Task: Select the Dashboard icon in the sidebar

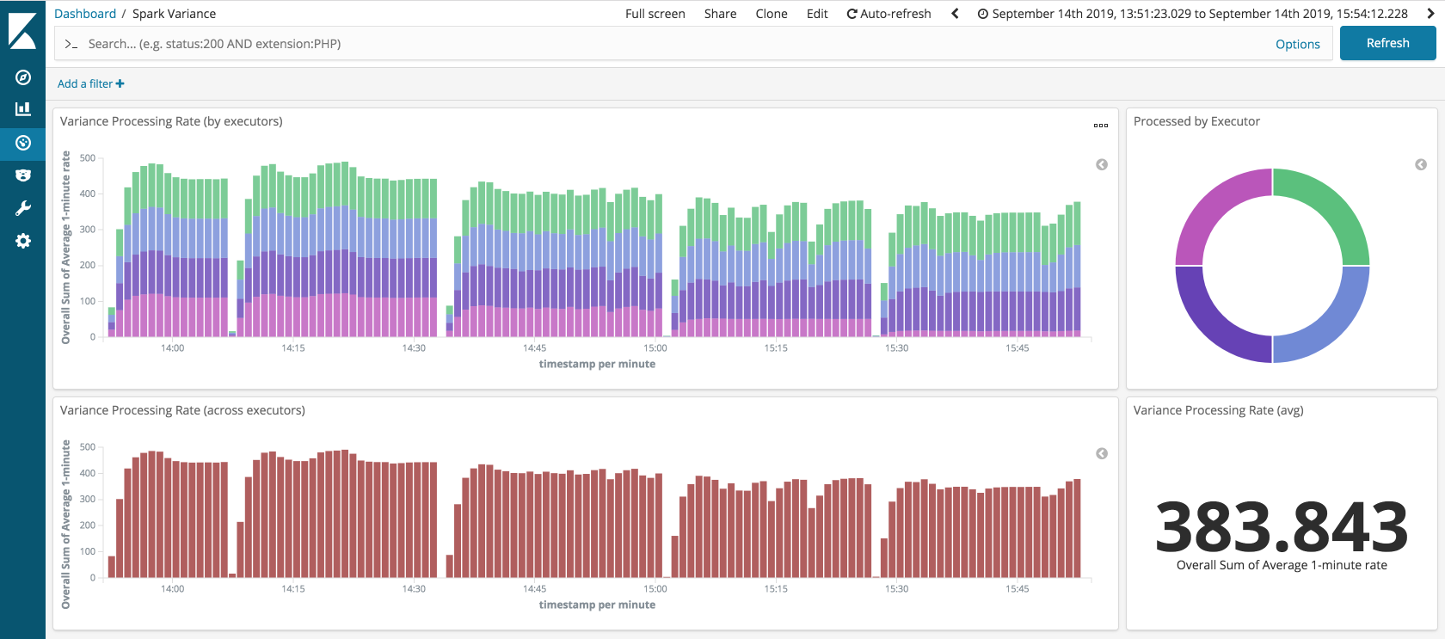Action: click(23, 143)
